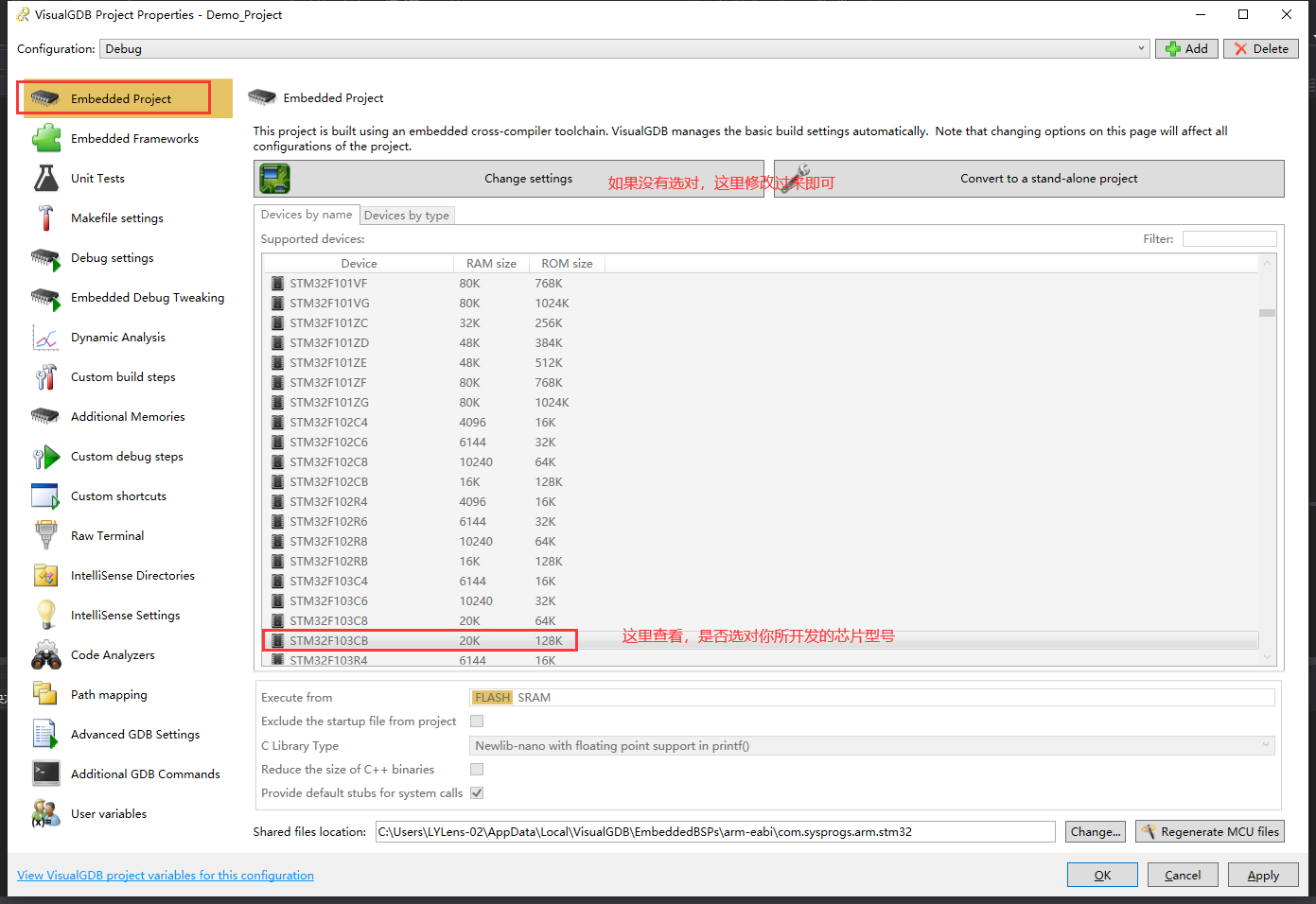Image resolution: width=1316 pixels, height=904 pixels.
Task: Toggle Reduce the size of C++ binaries
Action: pos(477,770)
